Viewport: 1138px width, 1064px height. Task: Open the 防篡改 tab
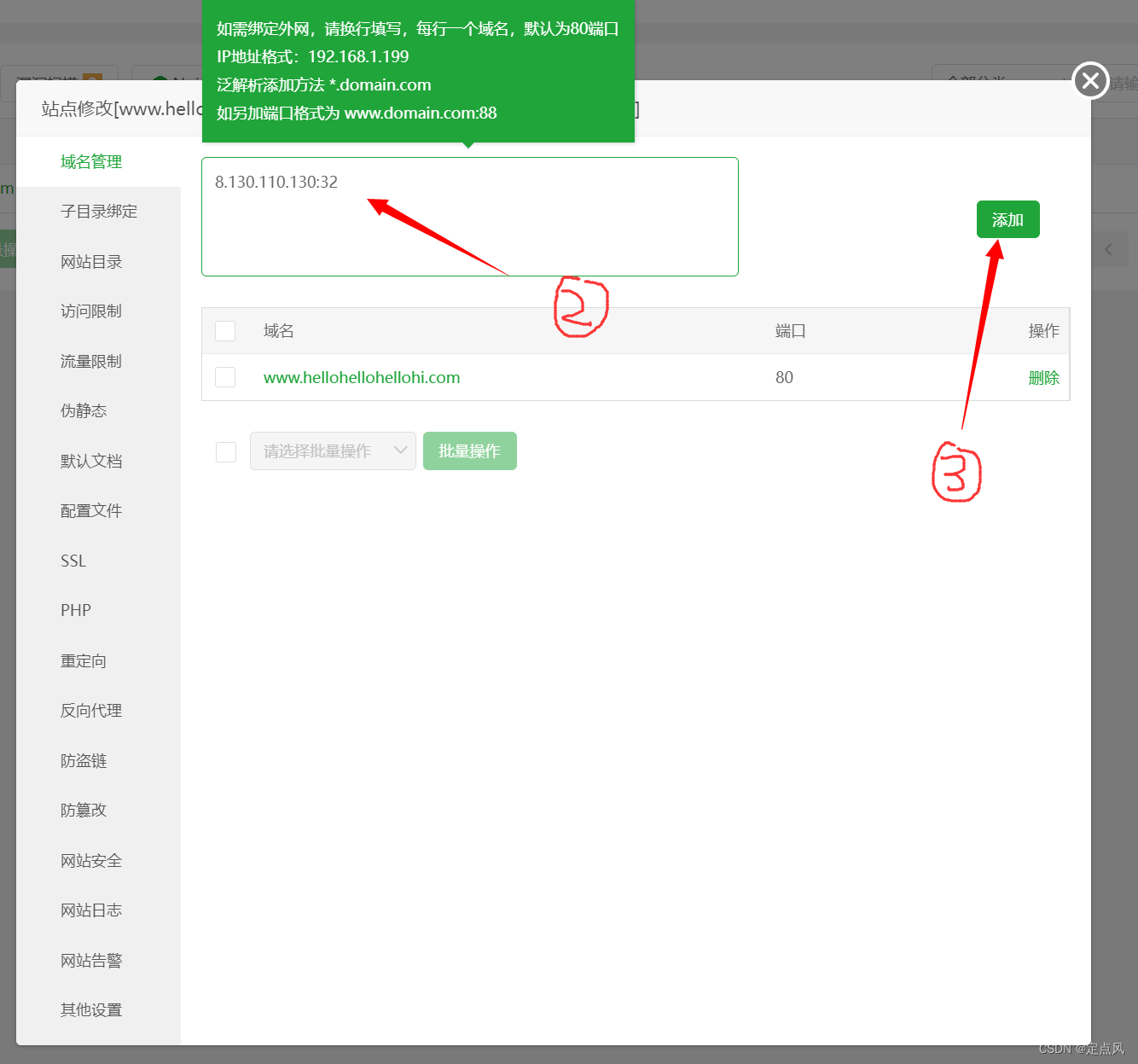pyautogui.click(x=84, y=811)
